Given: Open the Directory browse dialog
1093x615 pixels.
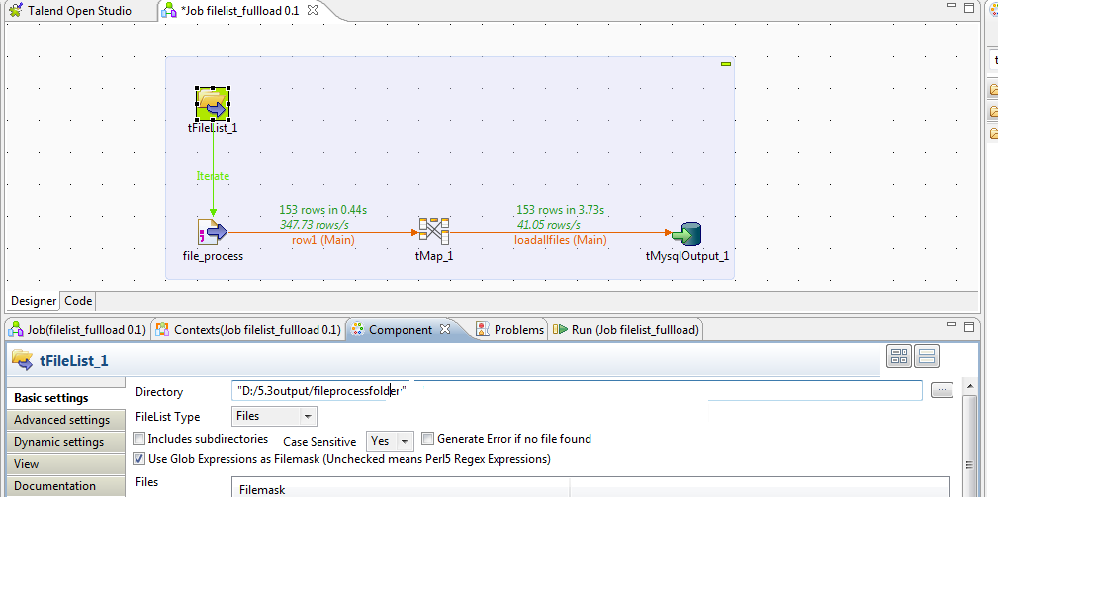Looking at the screenshot, I should click(941, 390).
